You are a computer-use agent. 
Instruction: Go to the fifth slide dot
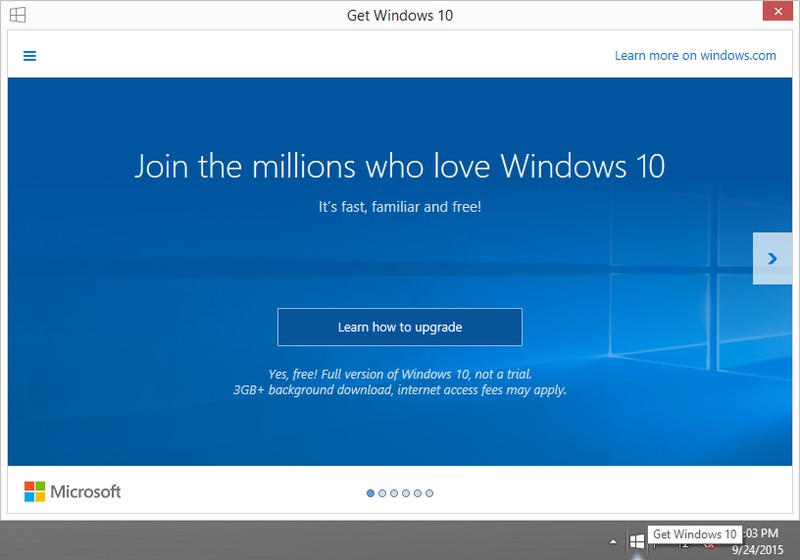pyautogui.click(x=418, y=492)
